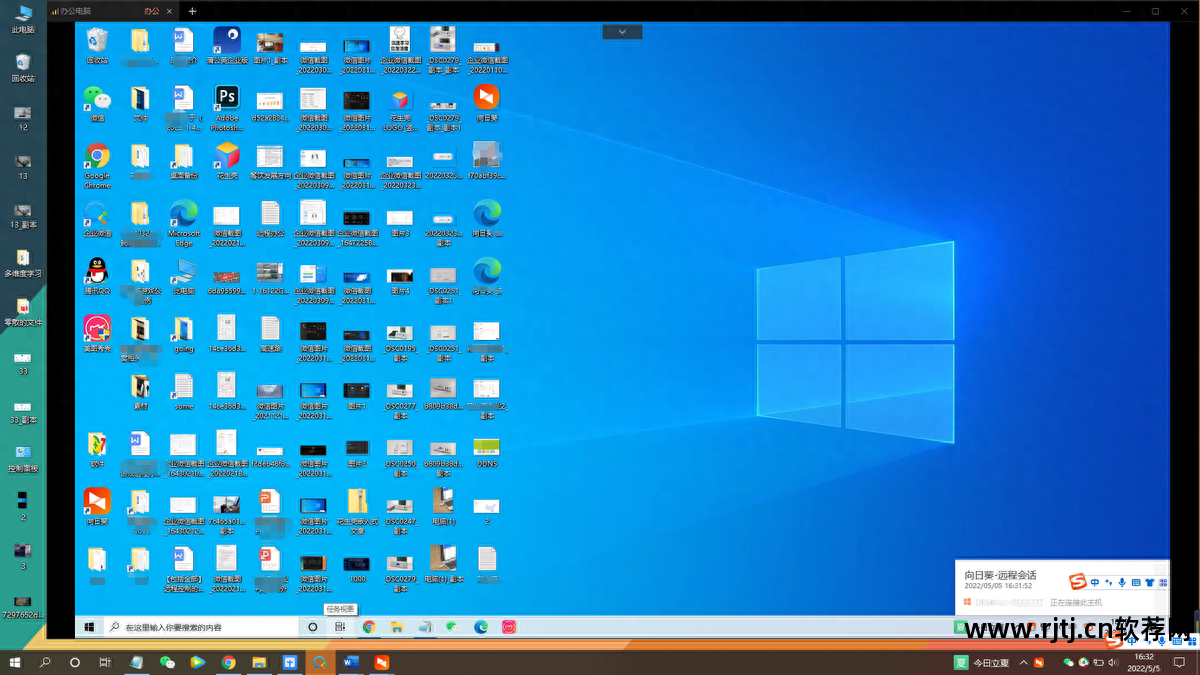Select Adobe Photoshop shortcut on remote desktop

pyautogui.click(x=227, y=108)
